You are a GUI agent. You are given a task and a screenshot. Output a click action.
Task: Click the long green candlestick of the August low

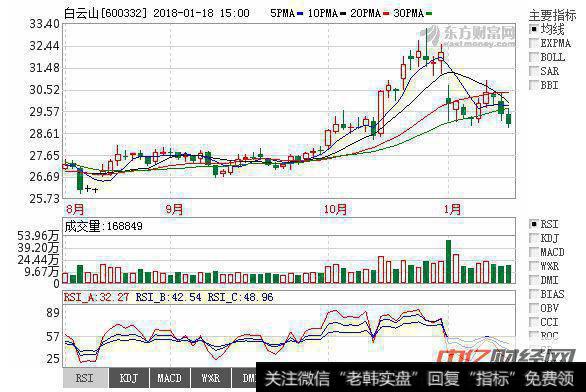click(80, 180)
